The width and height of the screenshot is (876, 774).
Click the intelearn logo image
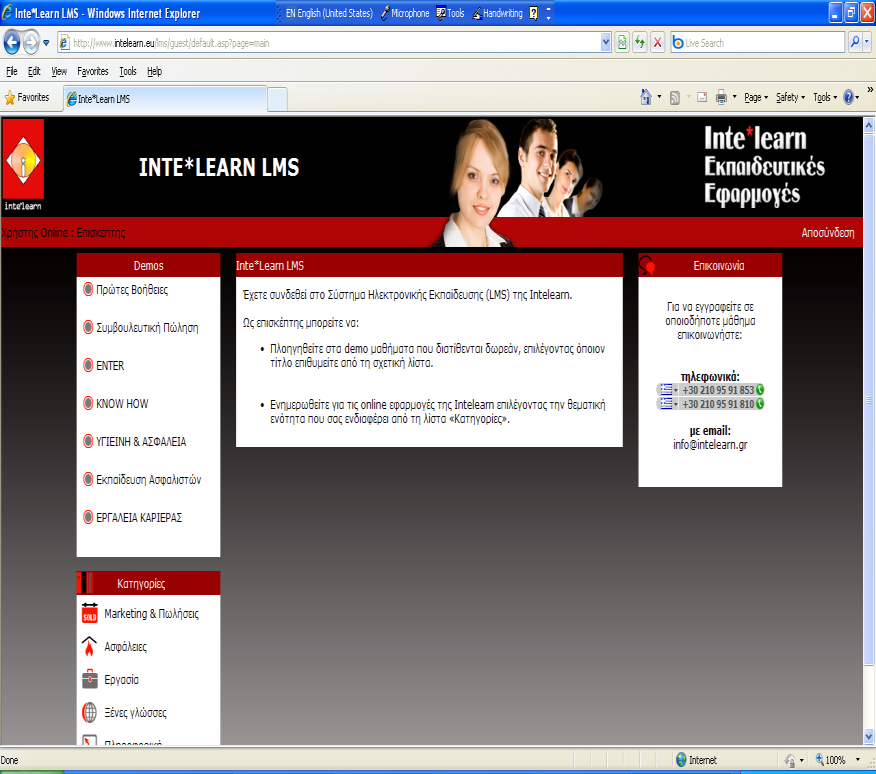(23, 165)
